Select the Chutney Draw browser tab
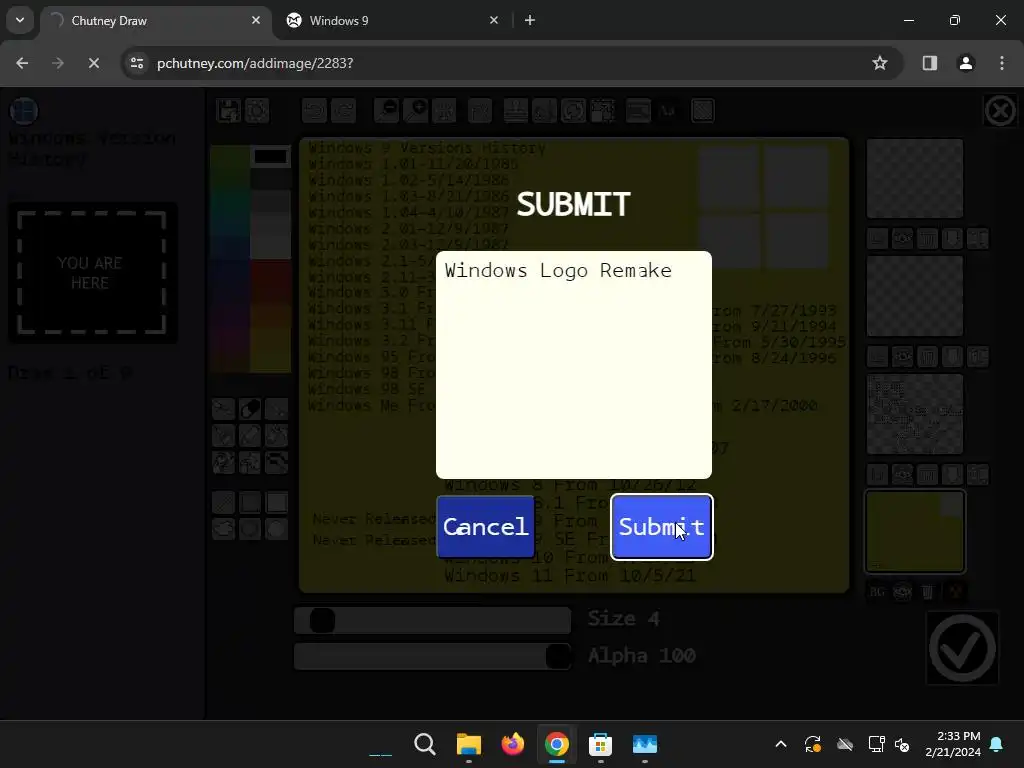This screenshot has height=768, width=1024. click(x=154, y=21)
